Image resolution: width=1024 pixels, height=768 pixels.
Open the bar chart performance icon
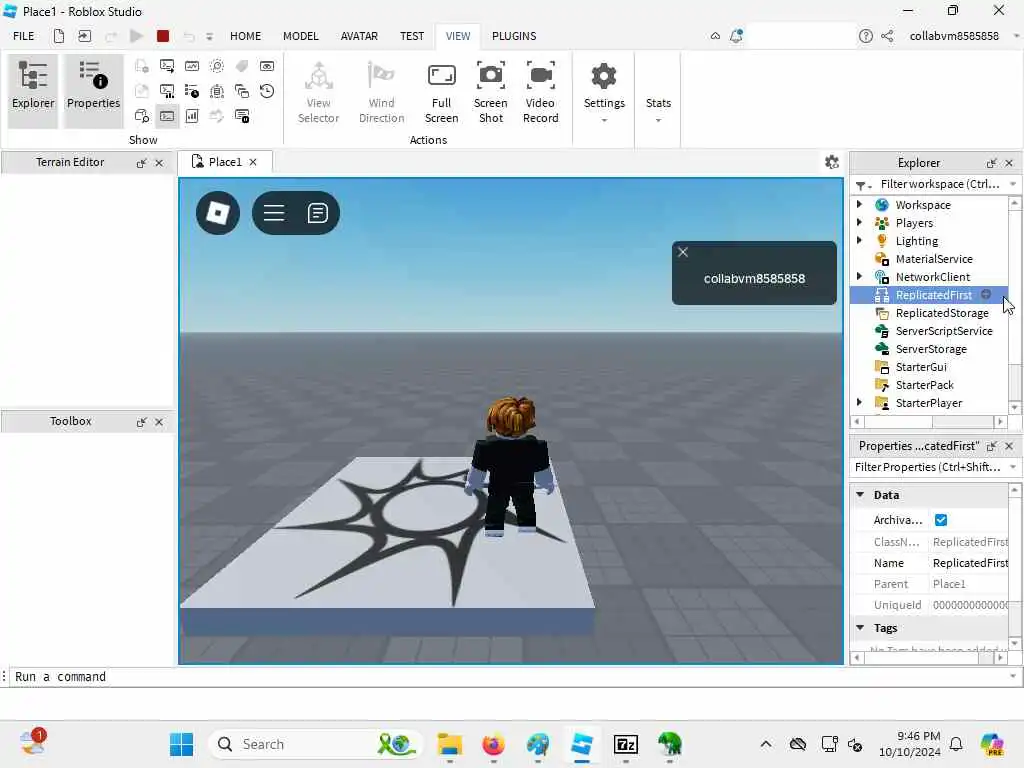pos(192,116)
